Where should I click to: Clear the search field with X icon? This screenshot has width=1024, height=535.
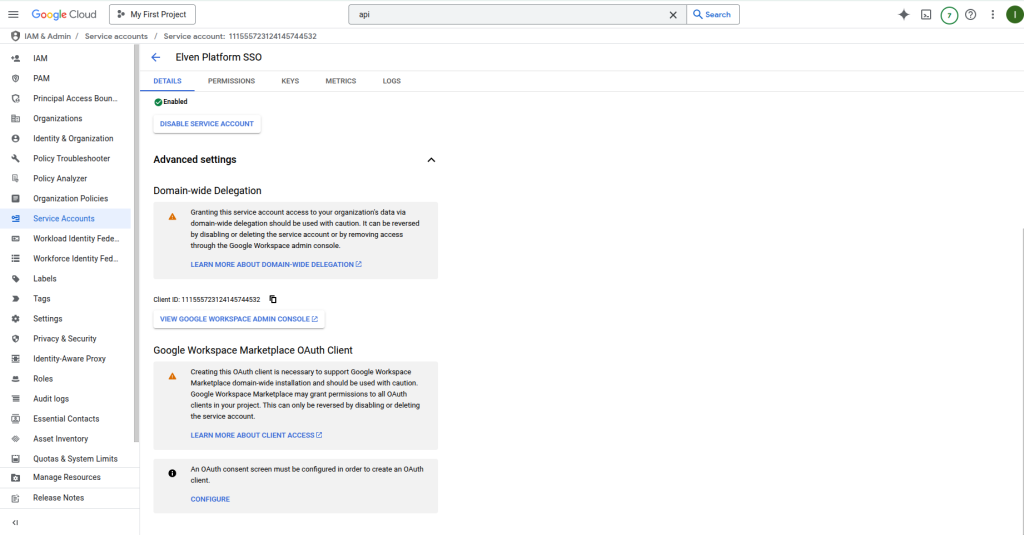click(x=673, y=14)
